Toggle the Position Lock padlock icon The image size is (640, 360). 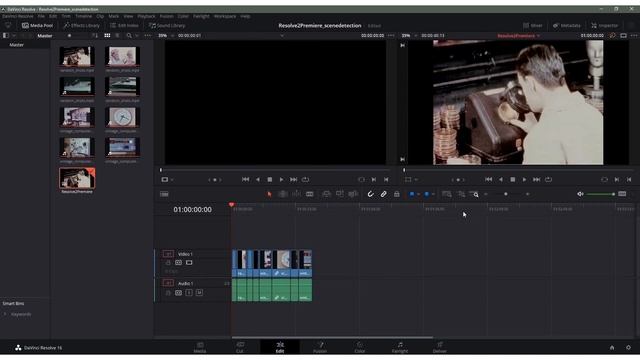tap(397, 194)
